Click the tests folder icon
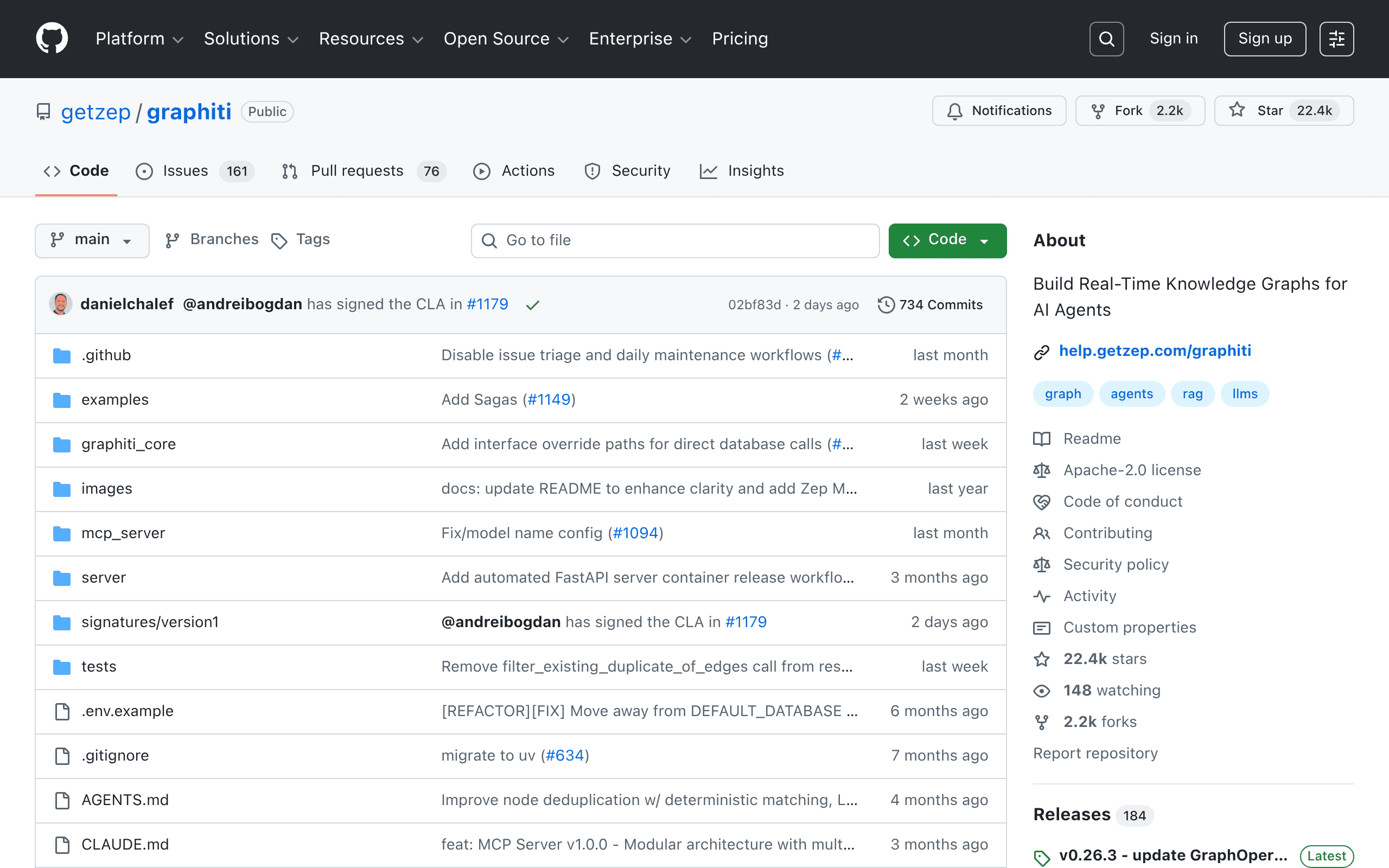This screenshot has width=1389, height=868. point(62,667)
